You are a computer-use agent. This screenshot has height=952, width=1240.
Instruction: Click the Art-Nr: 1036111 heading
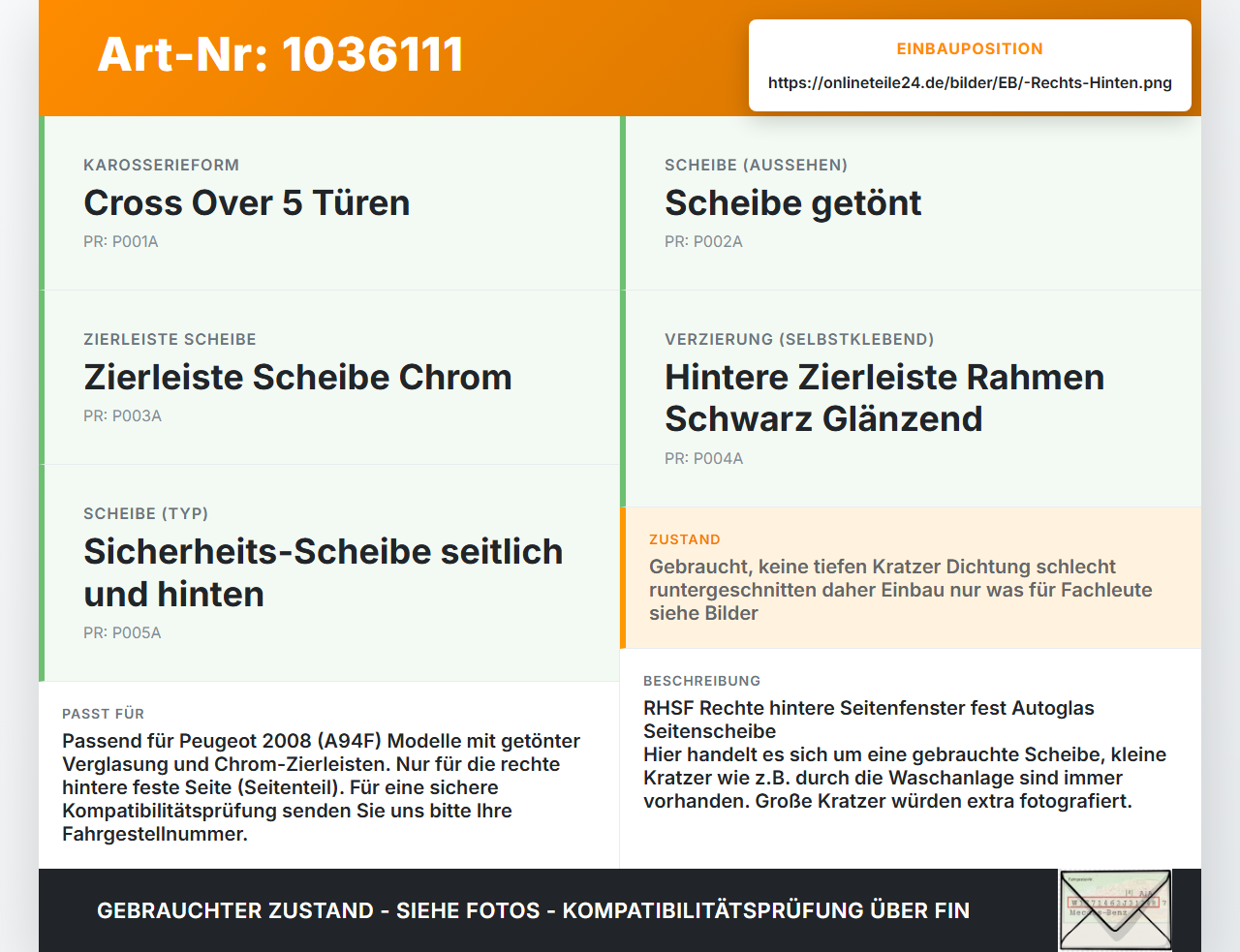pyautogui.click(x=281, y=54)
